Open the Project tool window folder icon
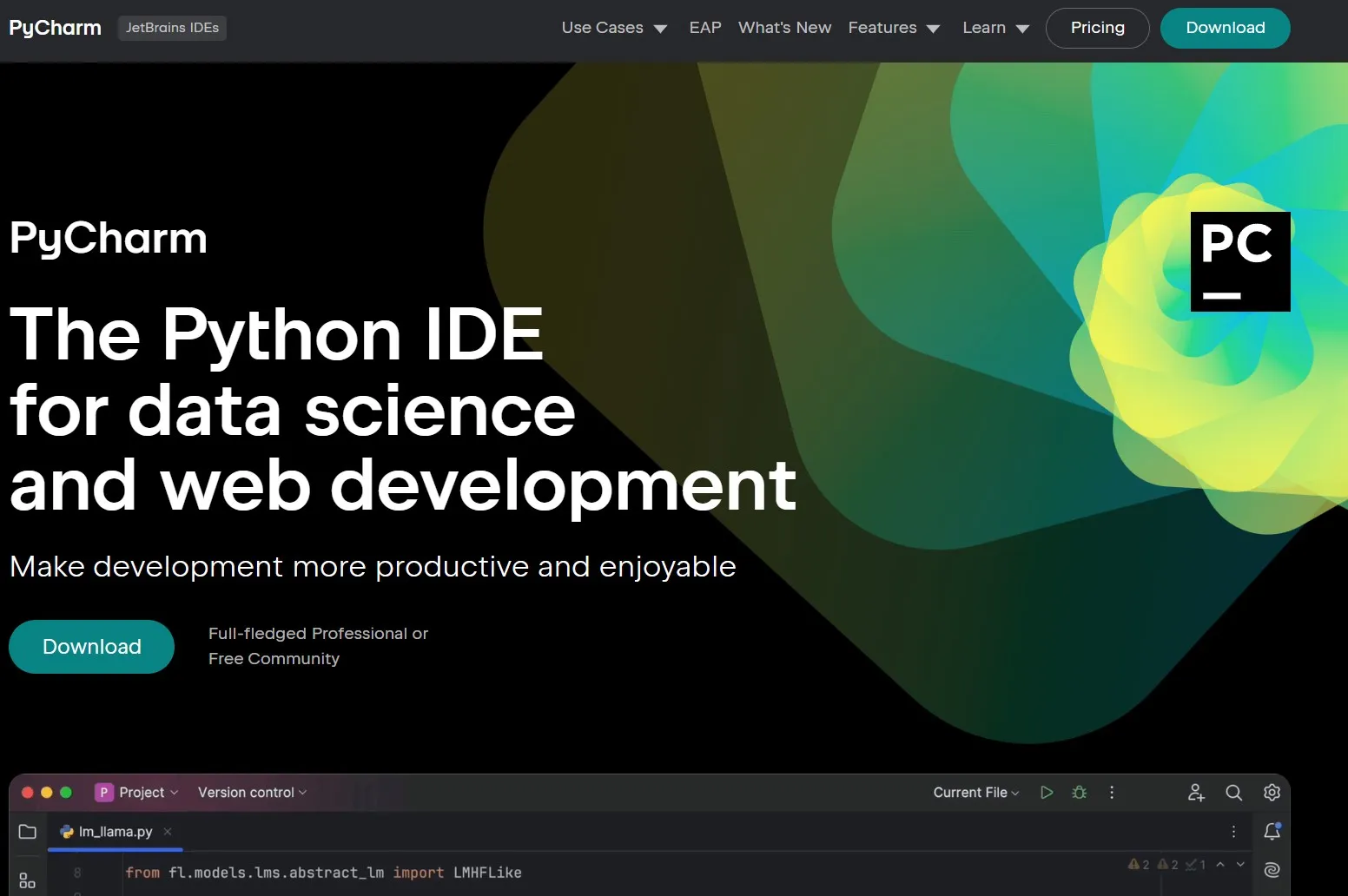 pyautogui.click(x=28, y=832)
